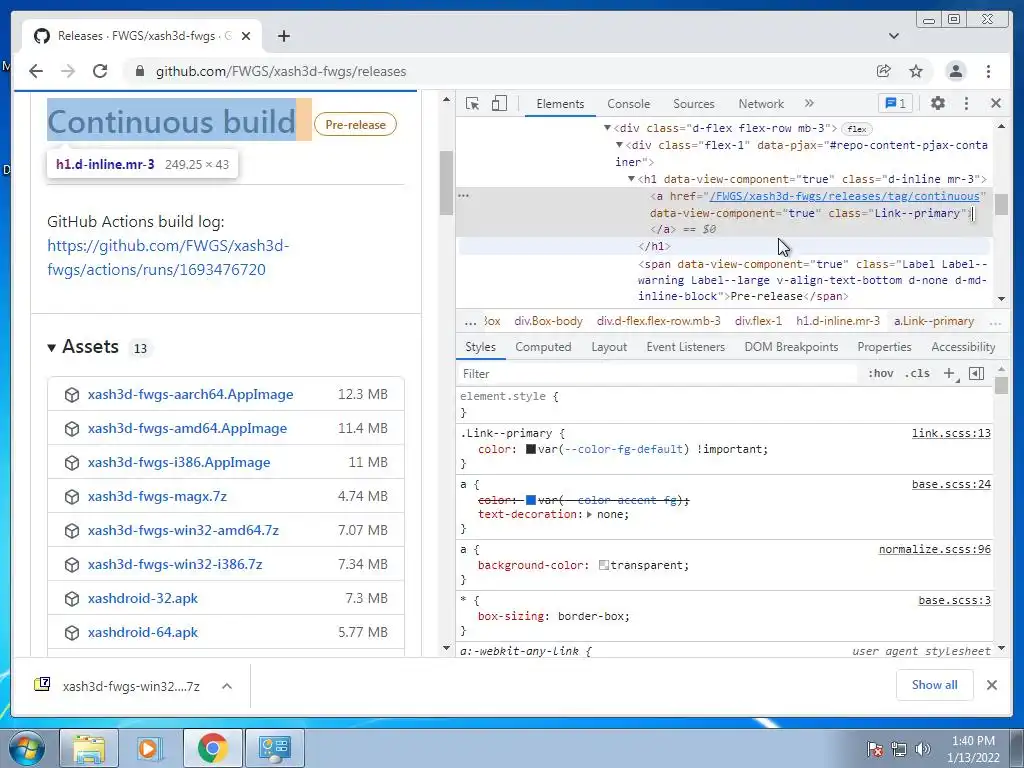Open the Accessibility tab
The image size is (1024, 768).
click(963, 347)
